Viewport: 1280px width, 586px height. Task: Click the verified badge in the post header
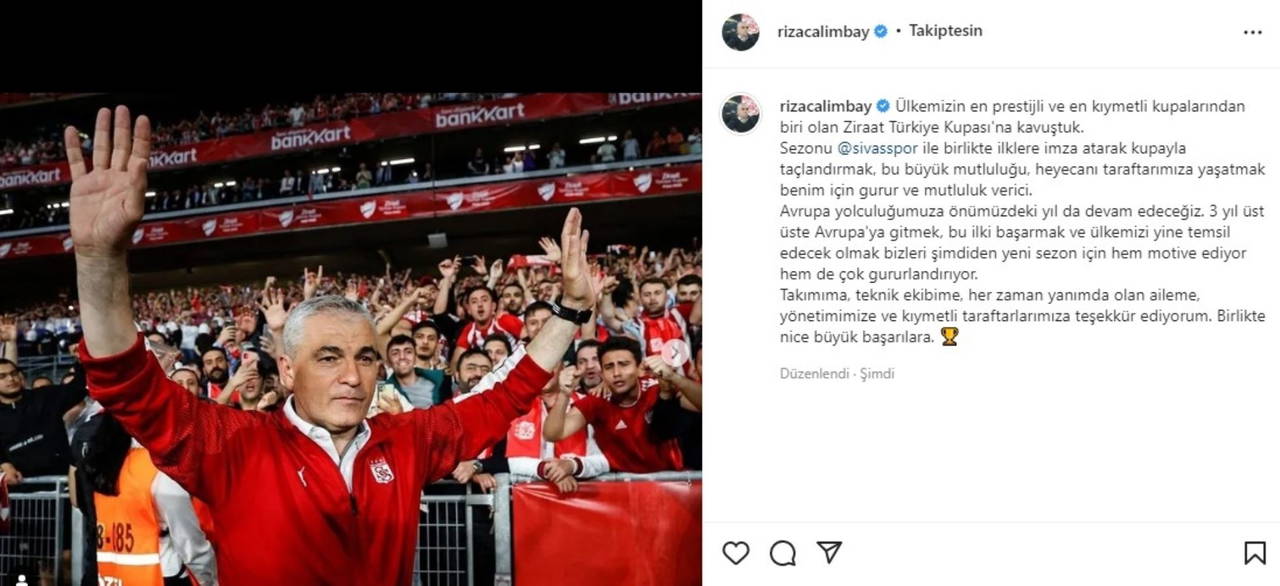pos(881,31)
